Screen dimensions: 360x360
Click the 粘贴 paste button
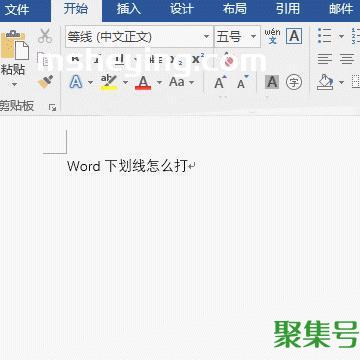pyautogui.click(x=14, y=59)
